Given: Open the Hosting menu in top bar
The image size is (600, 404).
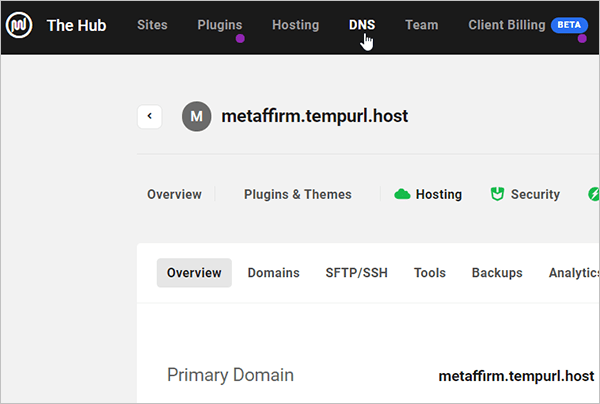Looking at the screenshot, I should tap(295, 25).
